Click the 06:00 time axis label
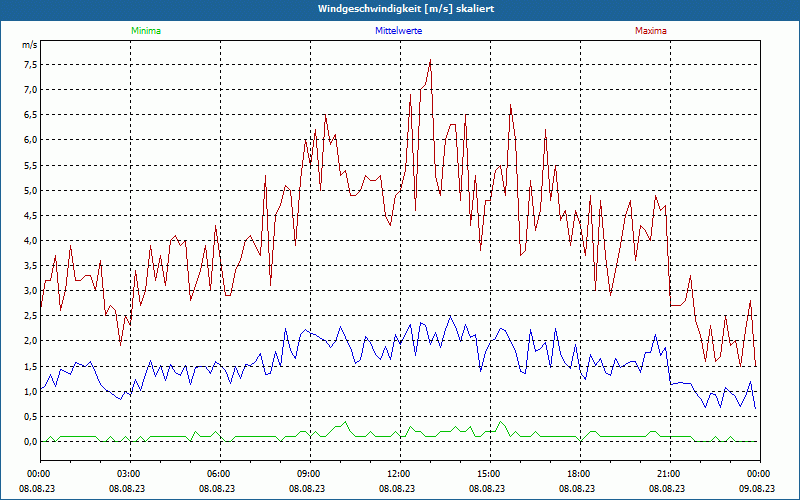Screen dimensions: 800x500 (220, 474)
